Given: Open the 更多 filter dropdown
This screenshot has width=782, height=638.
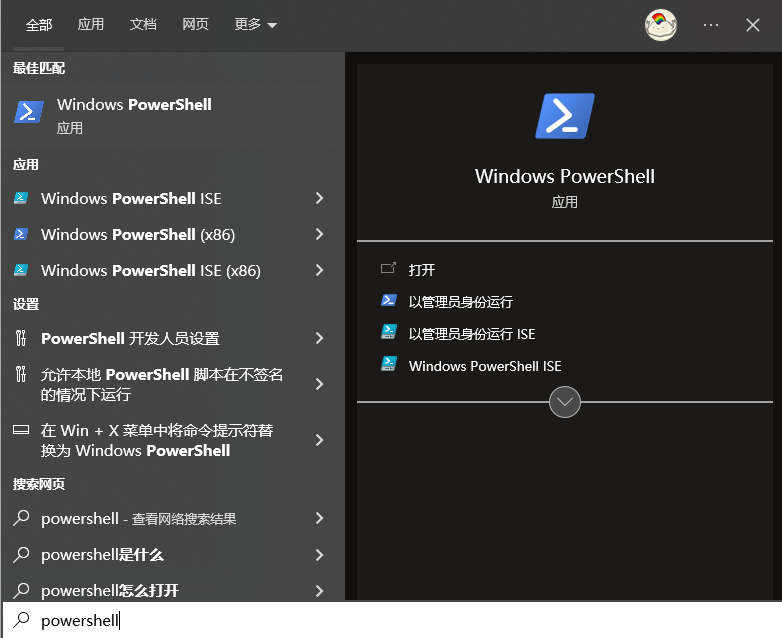Looking at the screenshot, I should (x=255, y=24).
